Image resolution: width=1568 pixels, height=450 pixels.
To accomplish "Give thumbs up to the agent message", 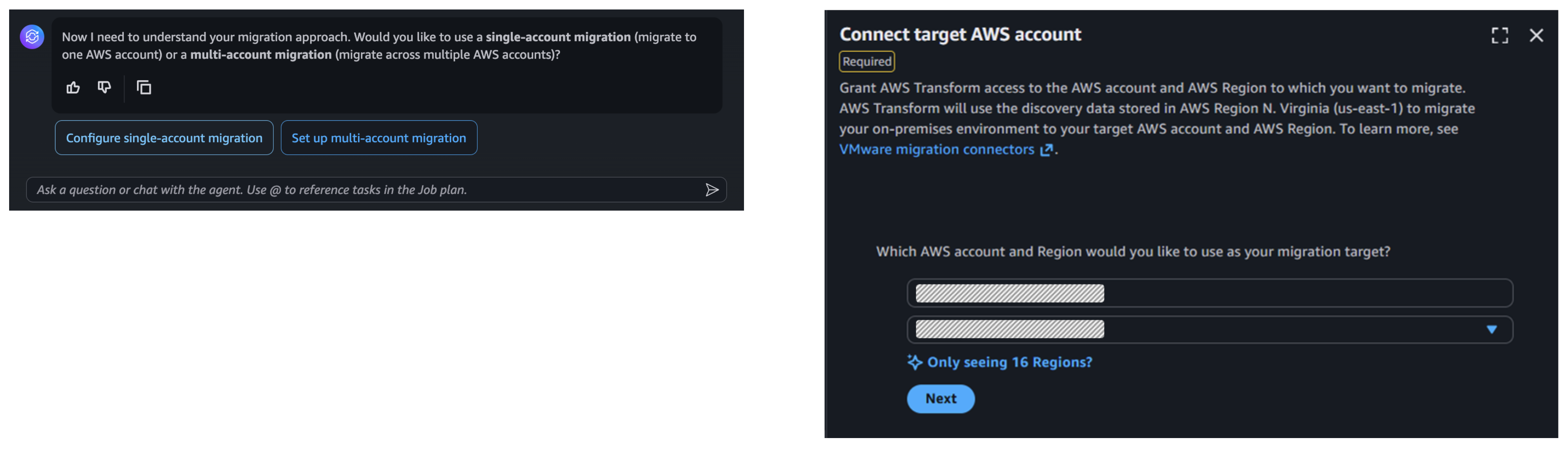I will click(73, 88).
